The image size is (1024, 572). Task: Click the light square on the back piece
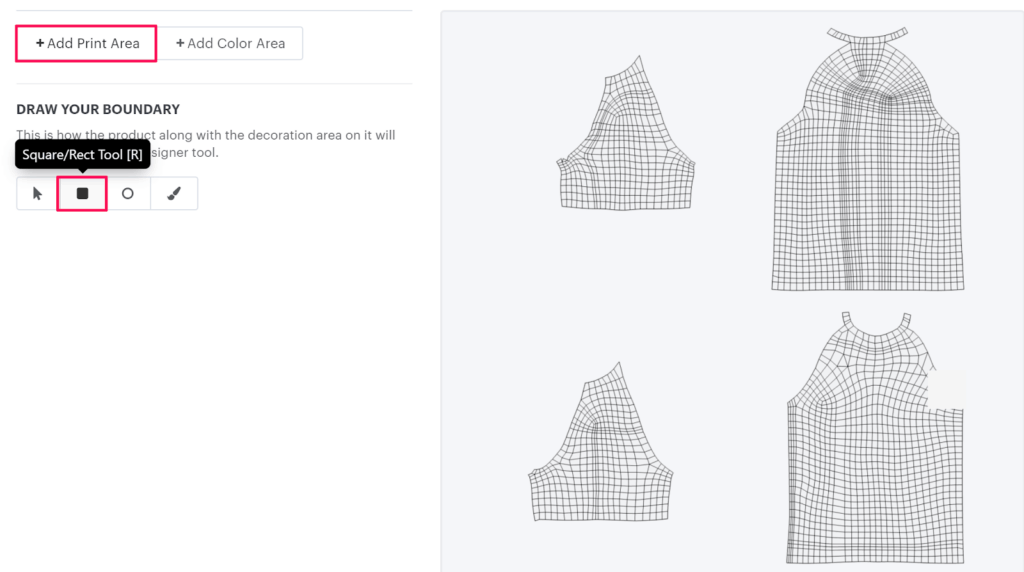point(947,388)
